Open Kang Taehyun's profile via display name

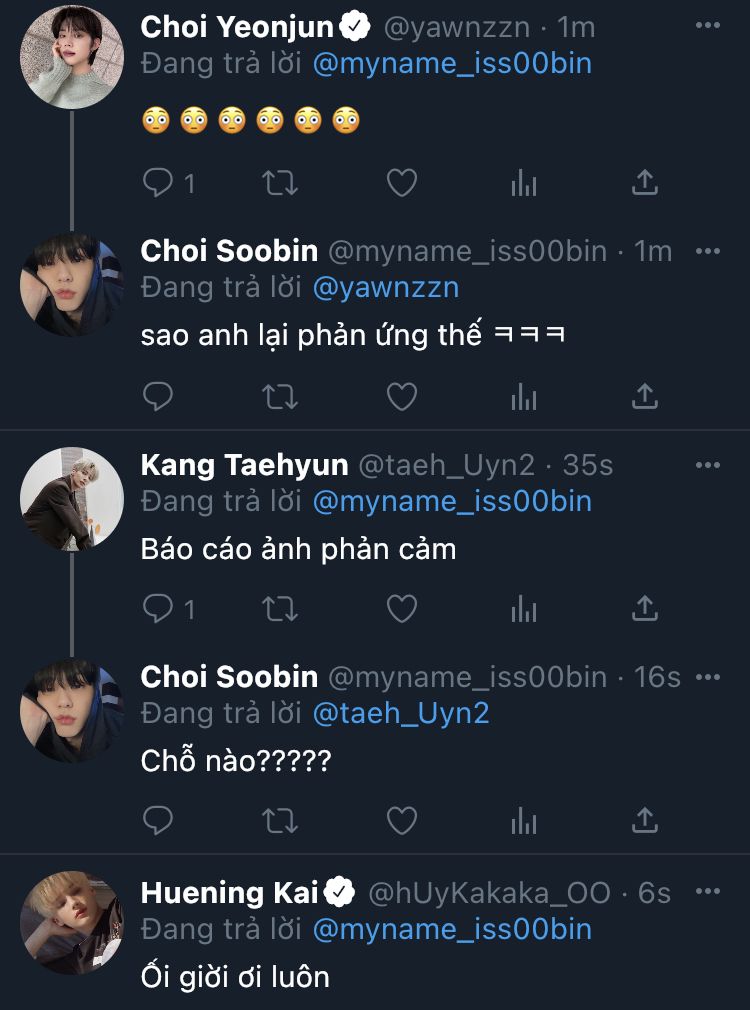(244, 465)
